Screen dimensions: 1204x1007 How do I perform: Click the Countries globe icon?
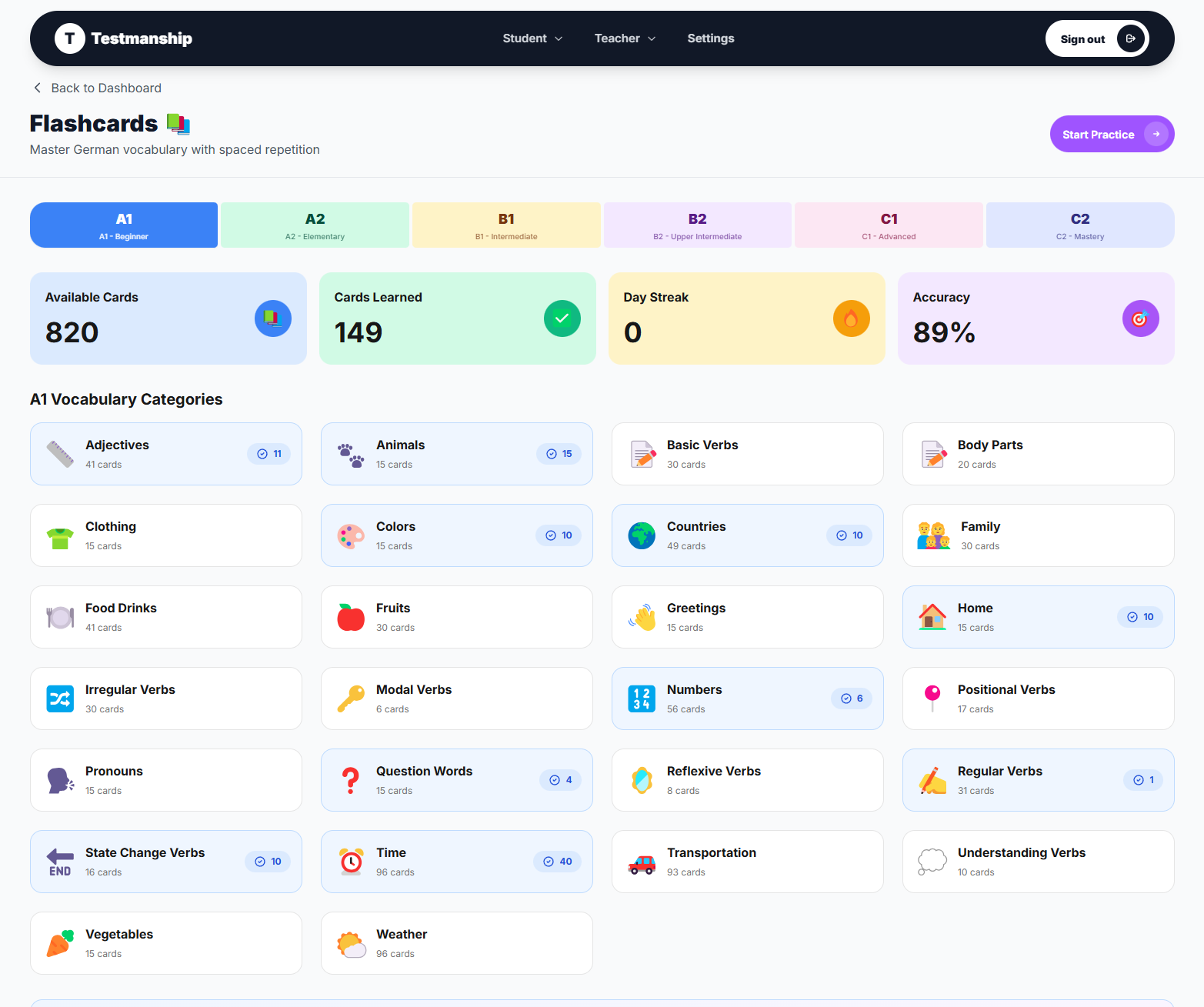642,536
